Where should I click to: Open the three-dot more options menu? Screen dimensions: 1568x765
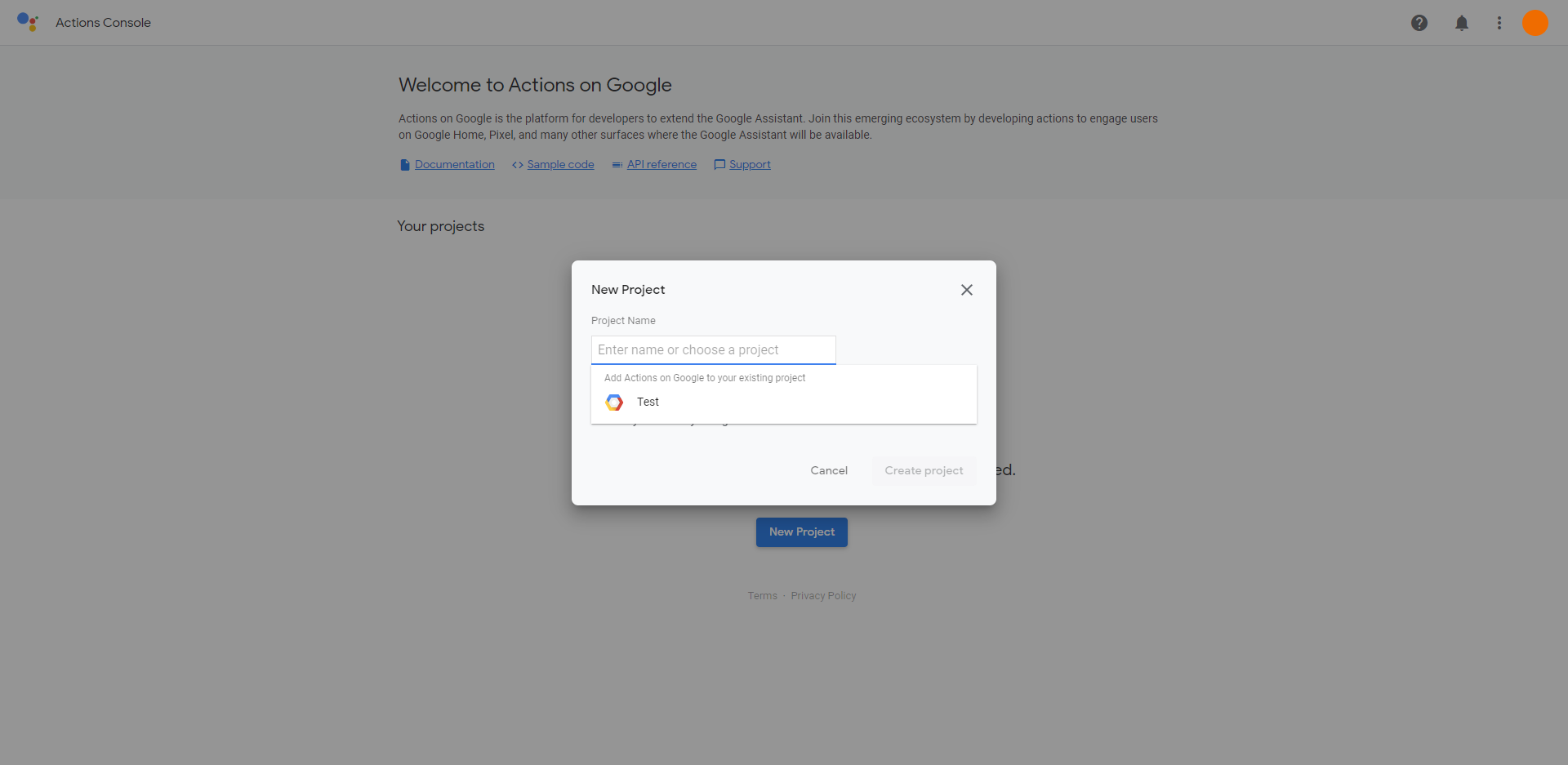pyautogui.click(x=1499, y=23)
